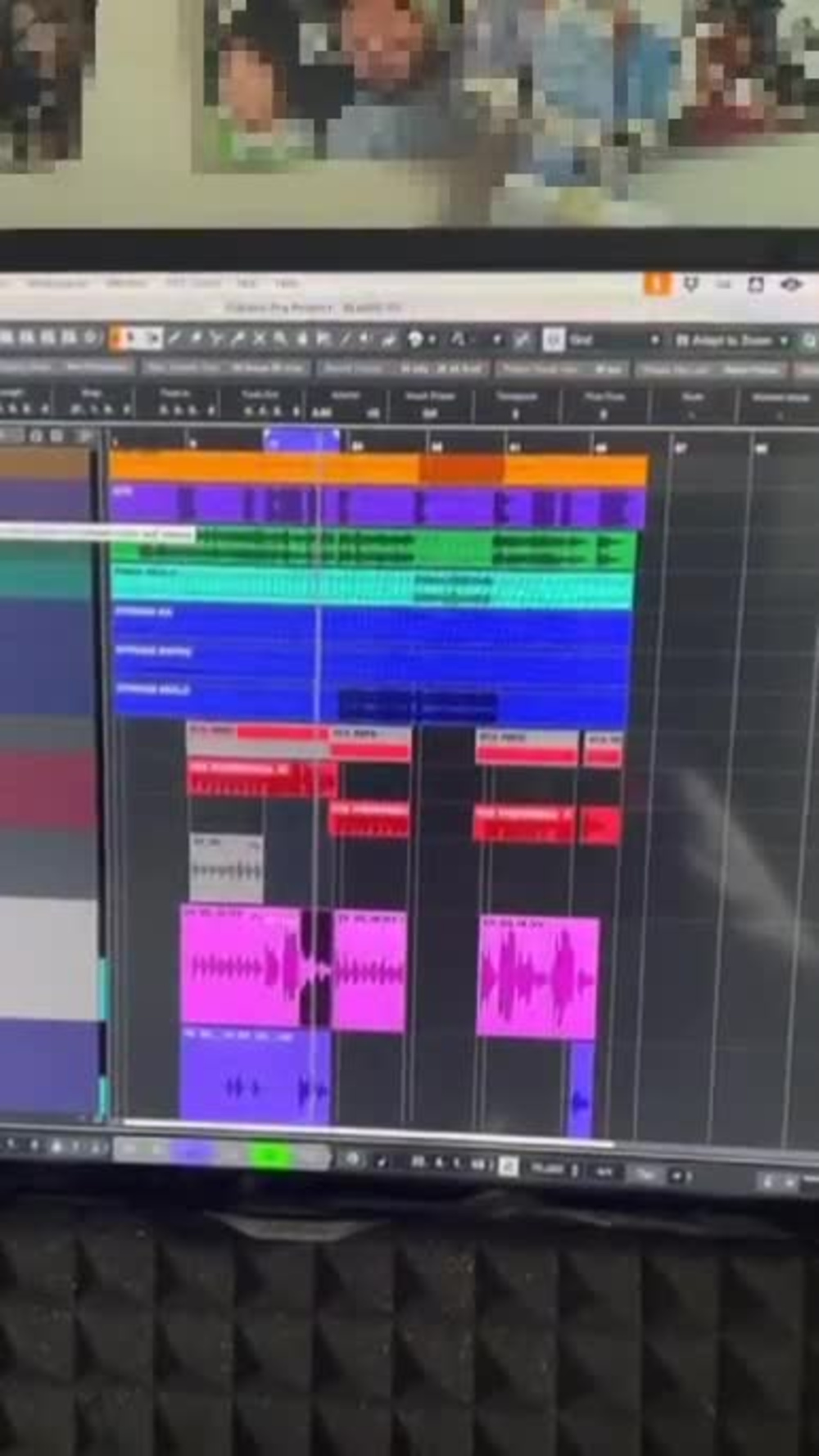The image size is (819, 1456).
Task: Select the cyan clip below the green track
Action: [373, 589]
